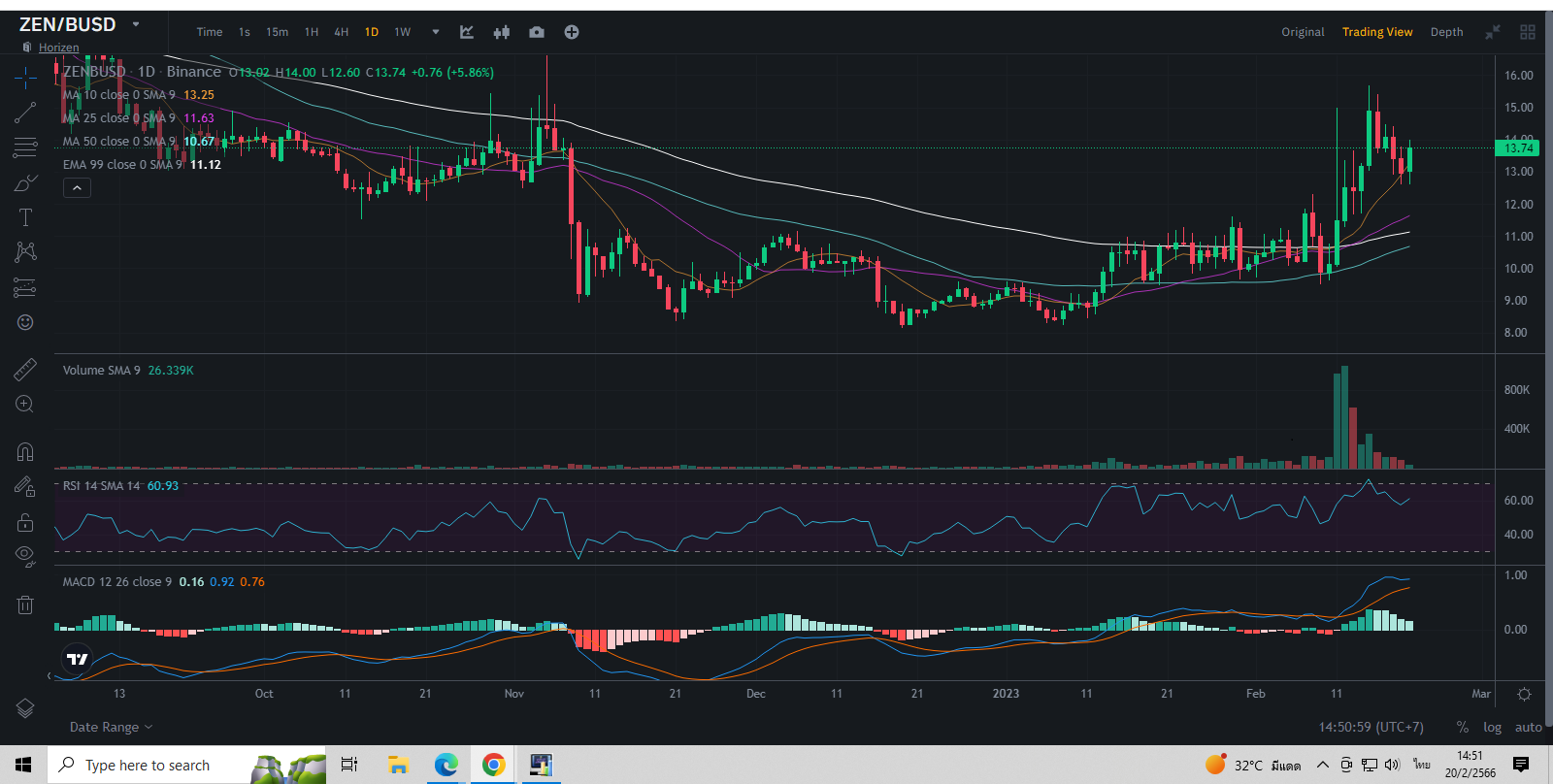Open chart settings gear icon

[x=1524, y=694]
